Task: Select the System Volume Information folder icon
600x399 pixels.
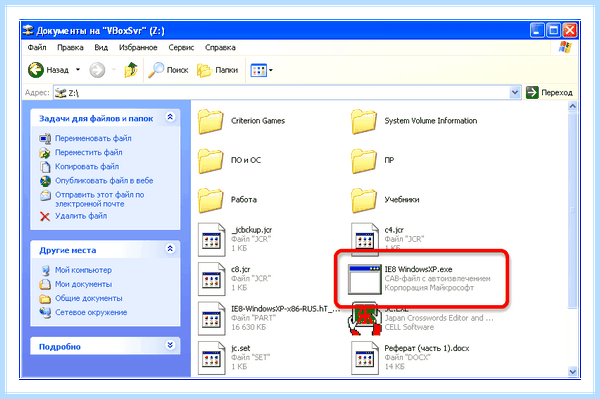Action: pos(364,121)
